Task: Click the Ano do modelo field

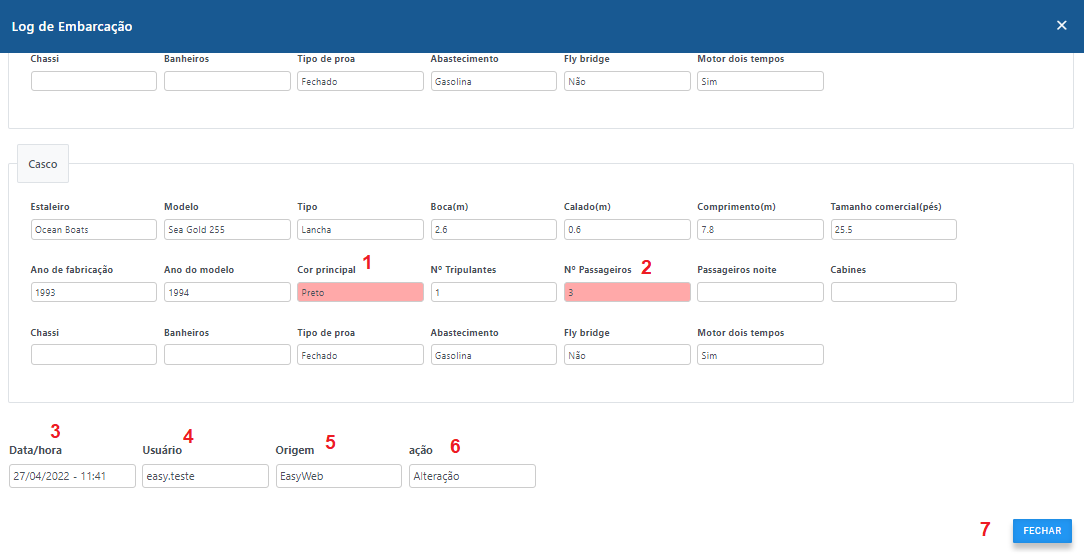Action: [x=227, y=292]
